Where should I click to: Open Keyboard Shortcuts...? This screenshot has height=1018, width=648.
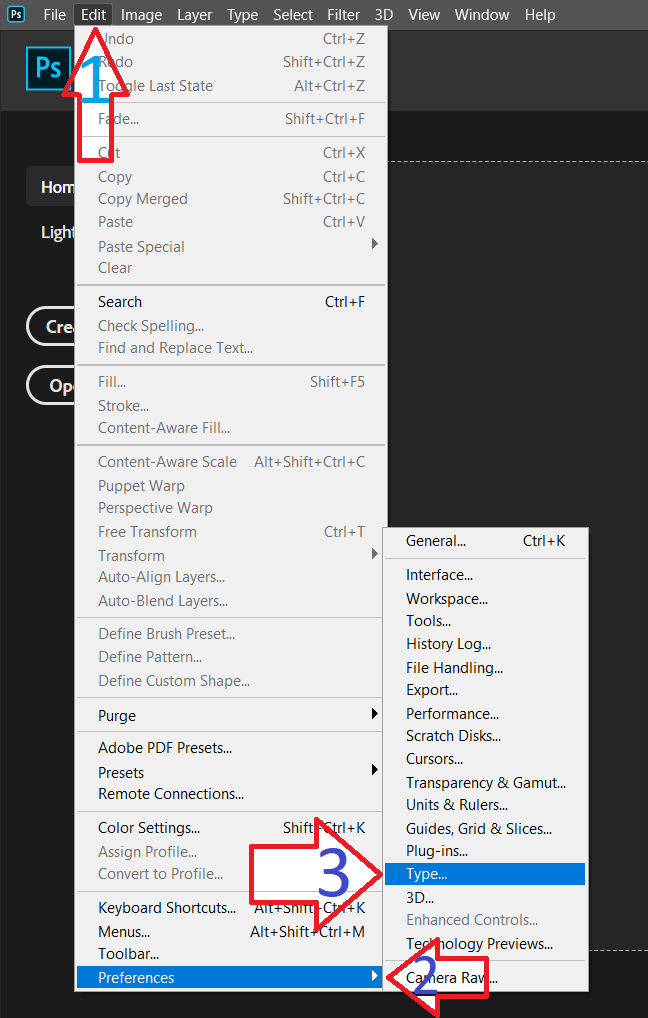point(231,908)
